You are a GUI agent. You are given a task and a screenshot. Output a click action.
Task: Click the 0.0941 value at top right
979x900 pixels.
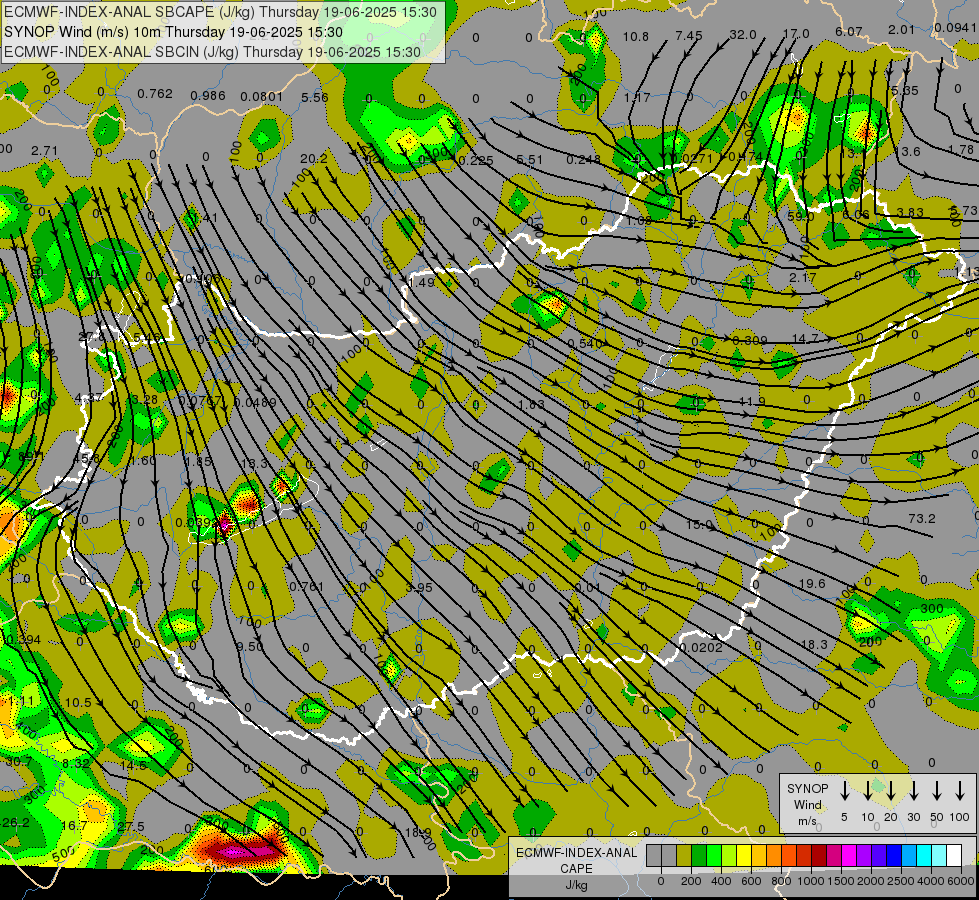click(x=956, y=27)
